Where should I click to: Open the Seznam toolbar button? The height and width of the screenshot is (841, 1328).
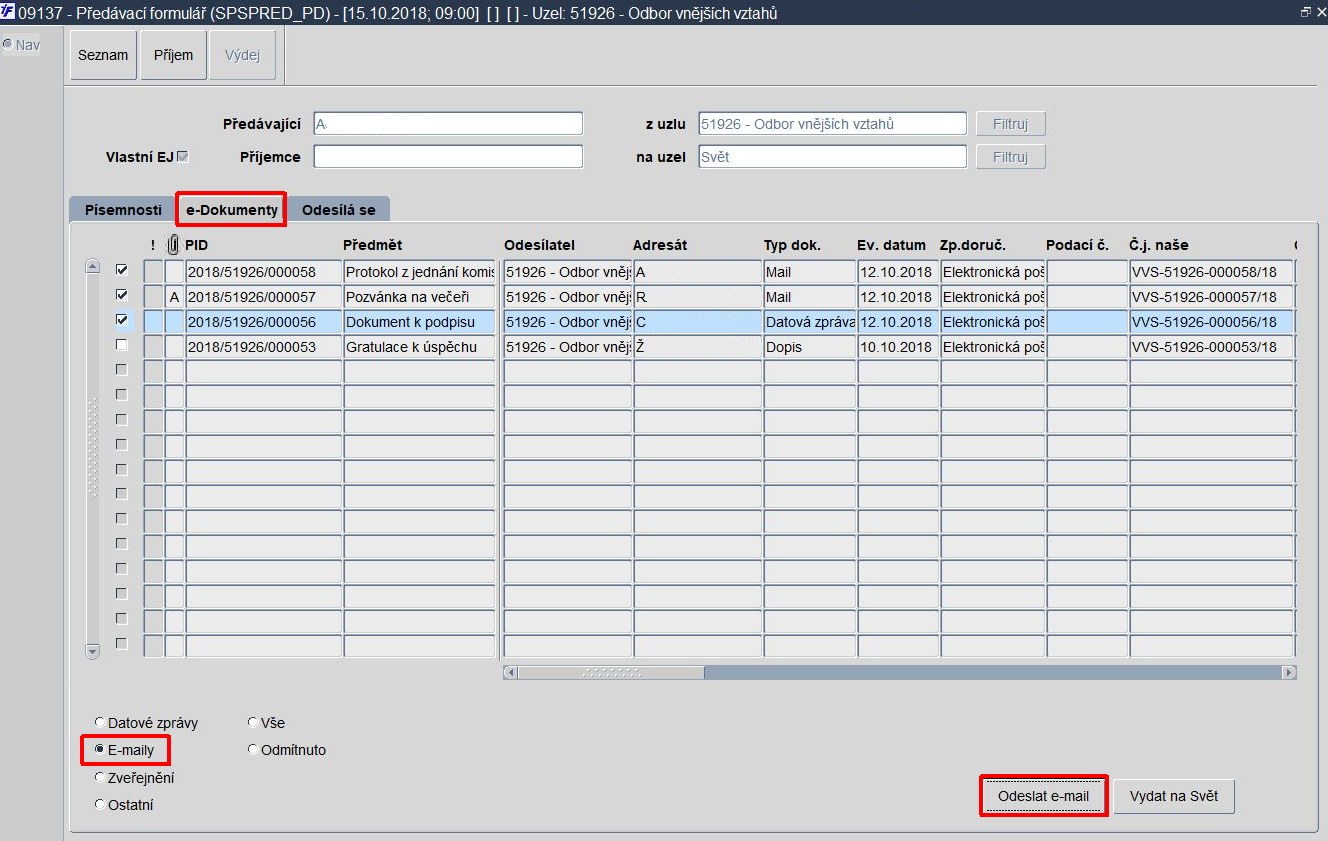(x=103, y=55)
